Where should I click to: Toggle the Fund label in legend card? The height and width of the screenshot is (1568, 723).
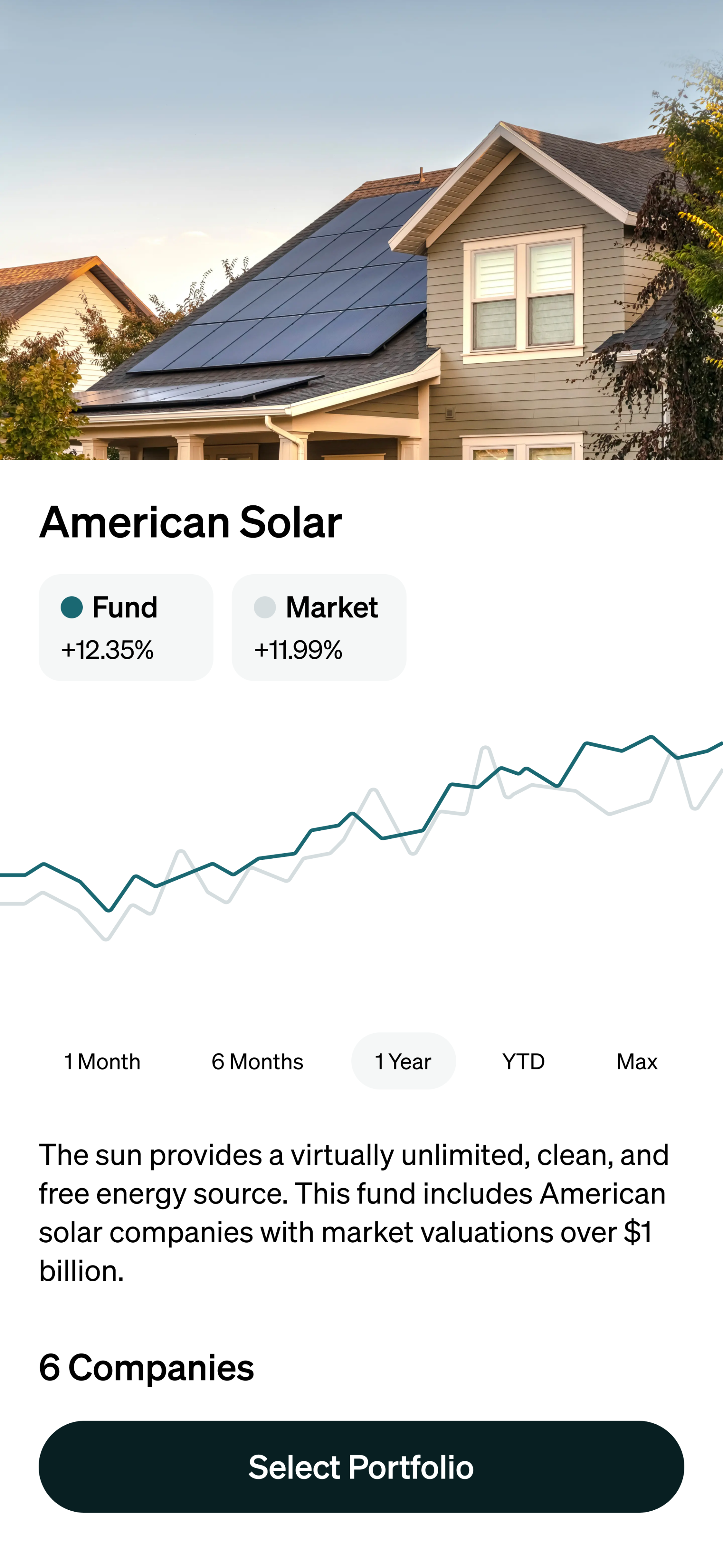(125, 607)
